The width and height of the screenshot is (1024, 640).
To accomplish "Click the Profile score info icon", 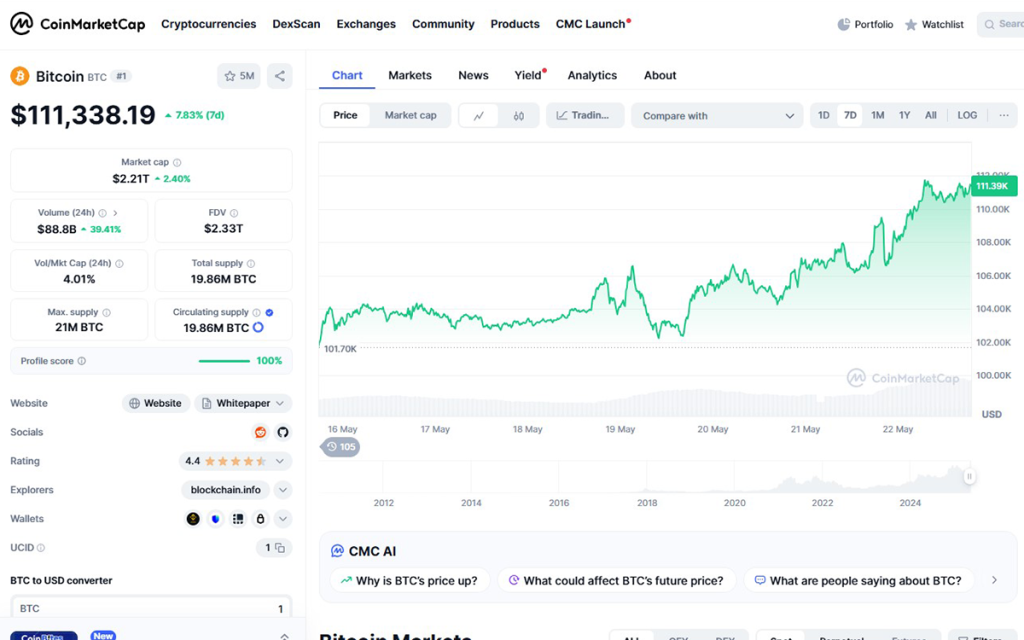I will [x=82, y=360].
